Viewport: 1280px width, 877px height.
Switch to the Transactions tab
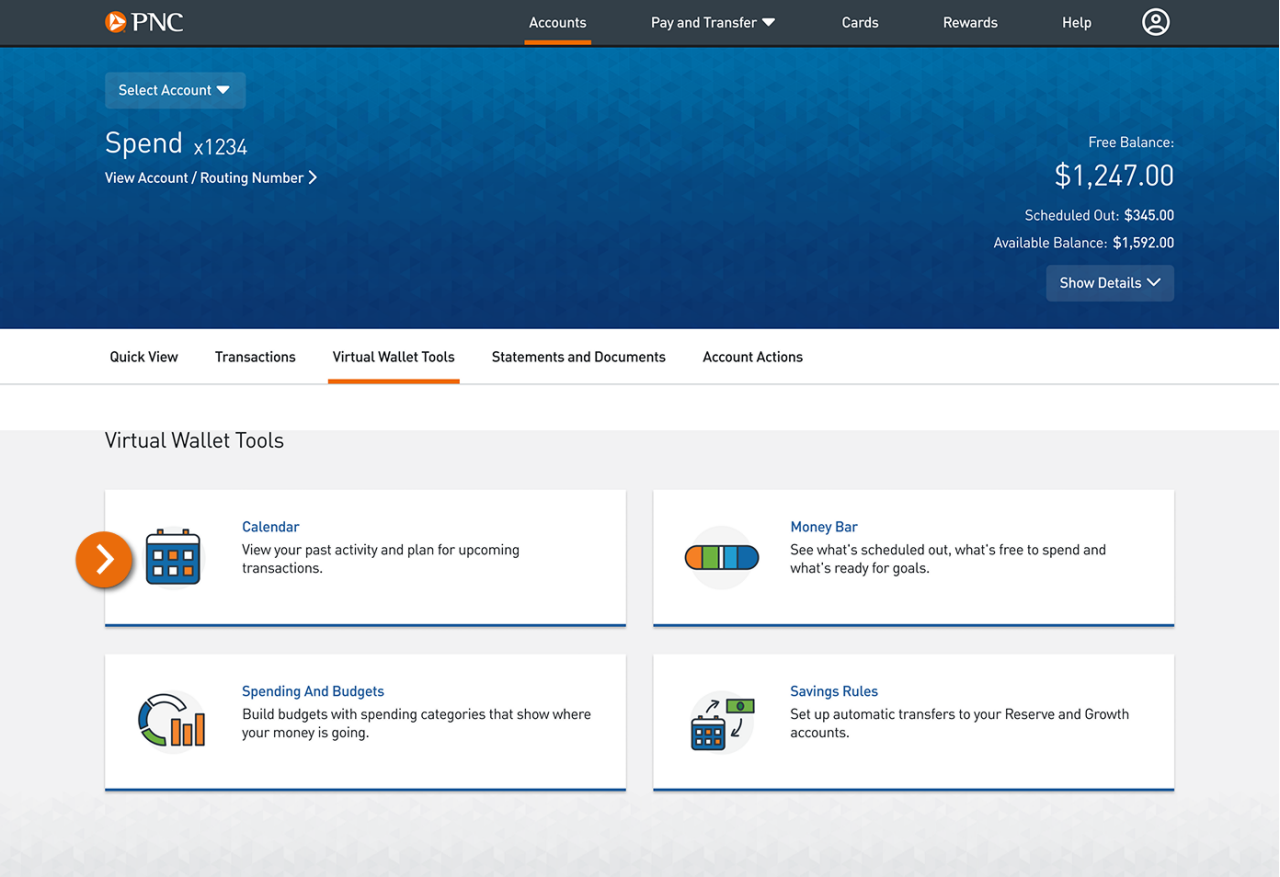point(255,356)
